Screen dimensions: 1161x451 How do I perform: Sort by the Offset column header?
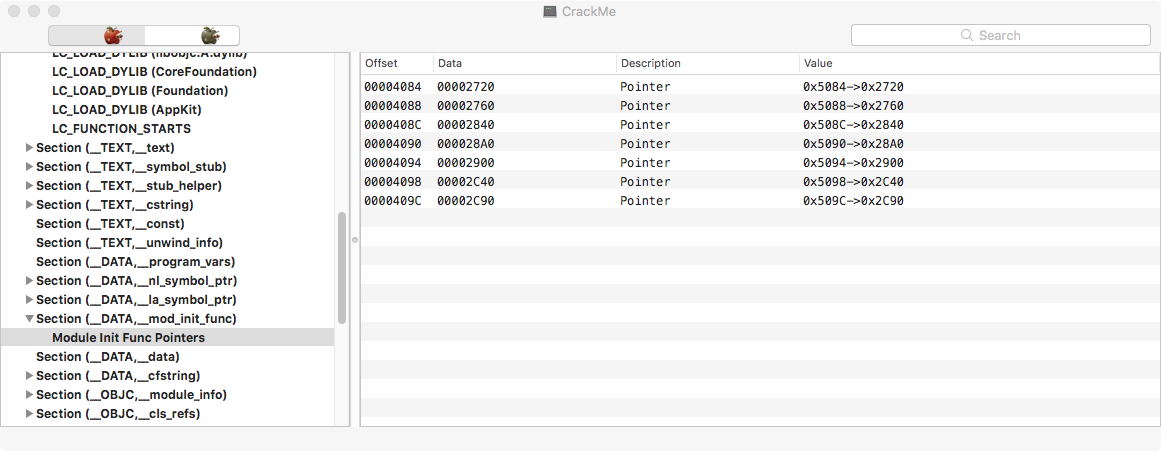[x=396, y=63]
